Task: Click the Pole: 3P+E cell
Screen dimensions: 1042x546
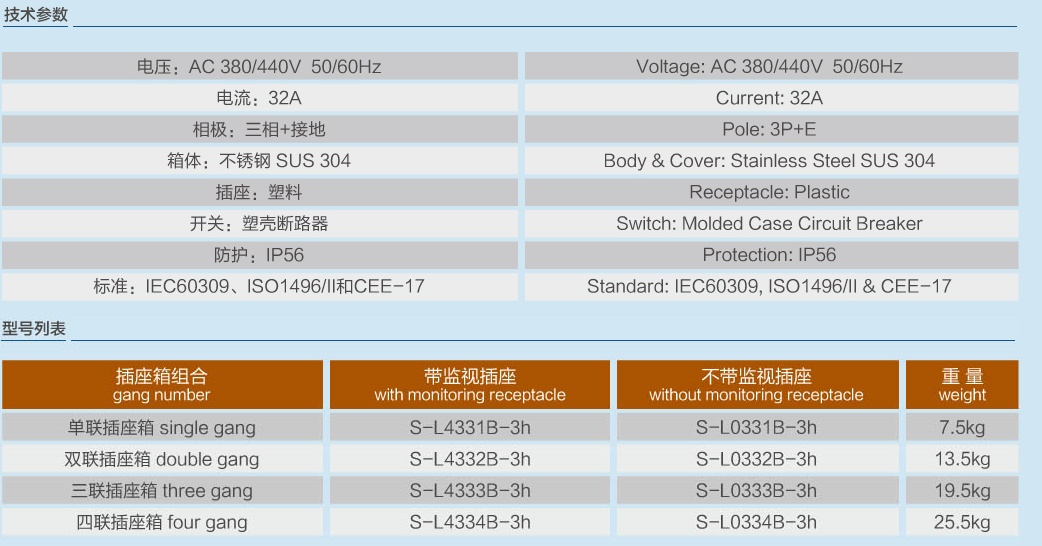Action: pyautogui.click(x=772, y=130)
